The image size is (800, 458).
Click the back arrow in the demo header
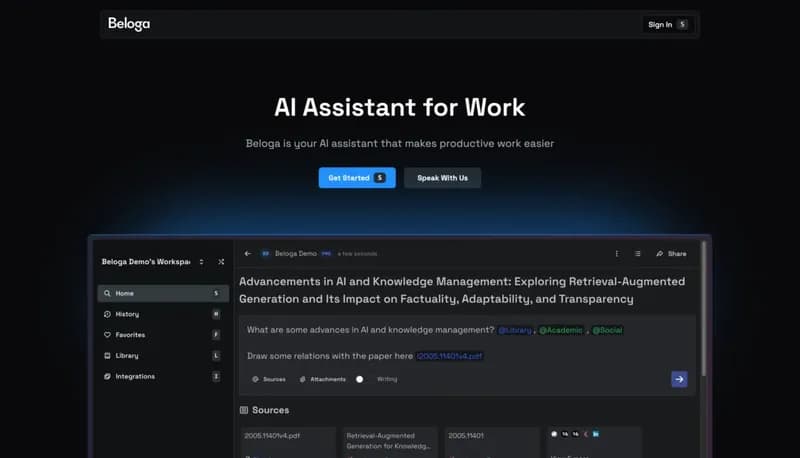click(247, 253)
